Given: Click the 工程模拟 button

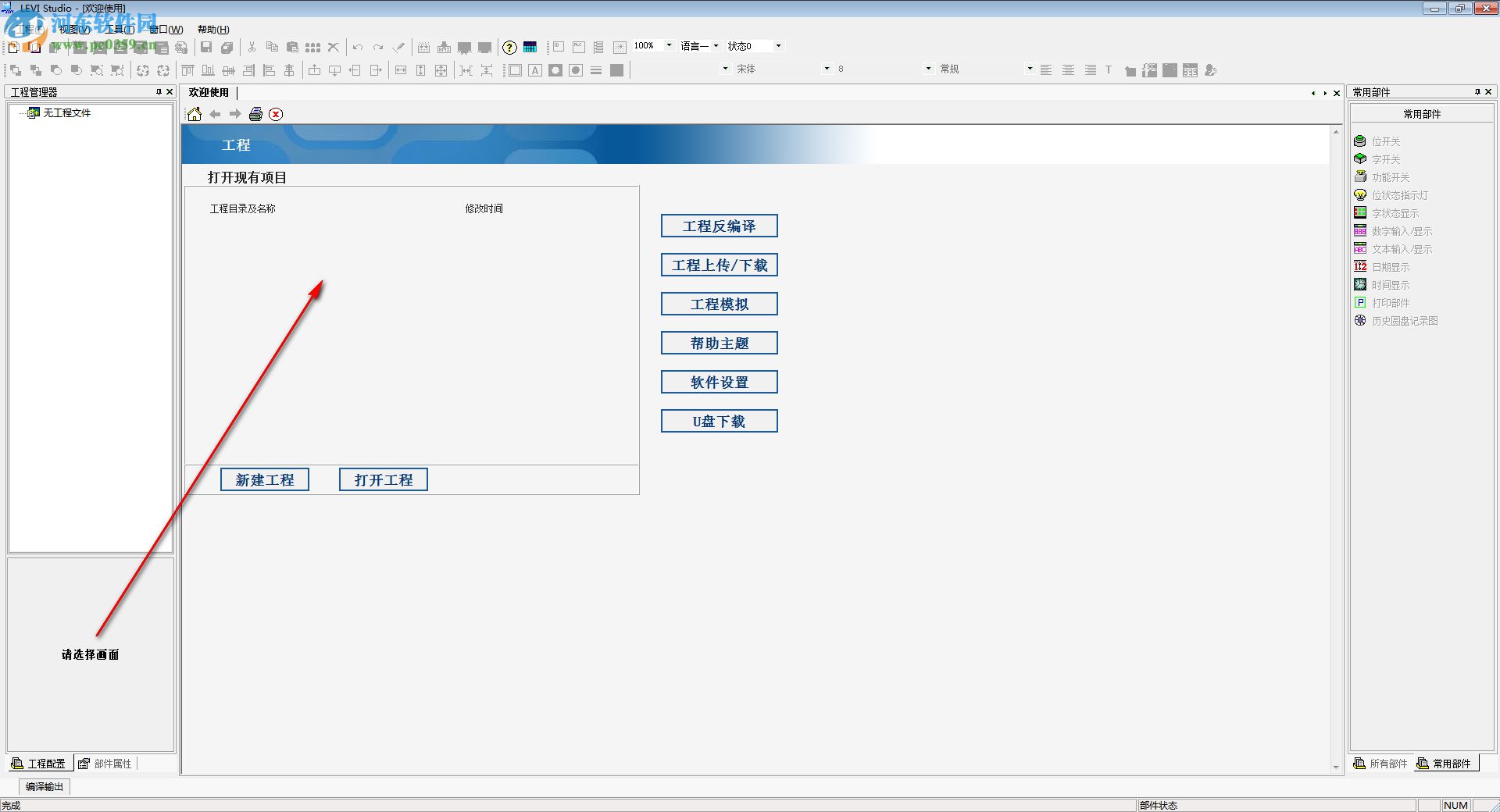Looking at the screenshot, I should 720,304.
